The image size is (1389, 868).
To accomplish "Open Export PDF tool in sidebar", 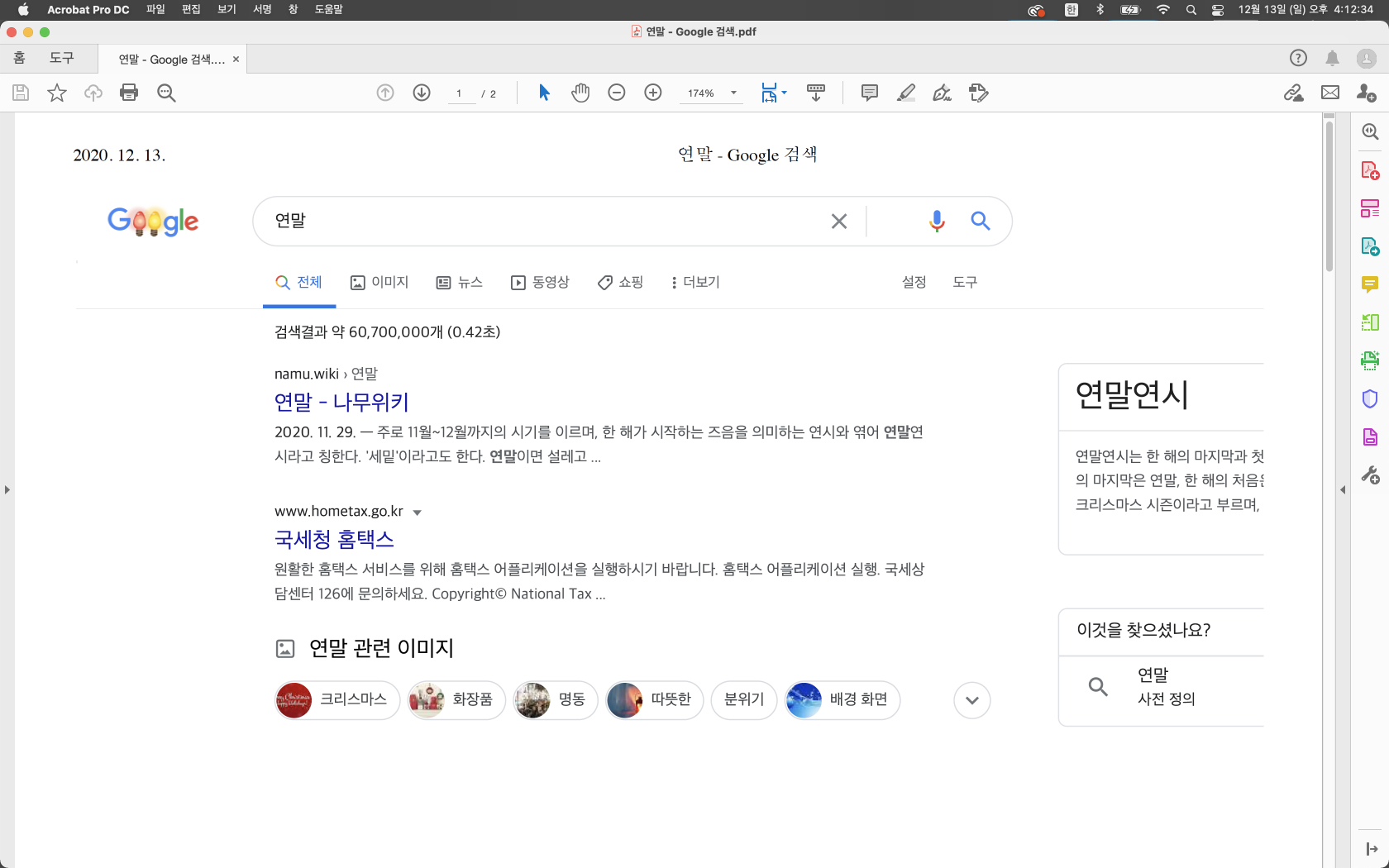I will point(1370,246).
